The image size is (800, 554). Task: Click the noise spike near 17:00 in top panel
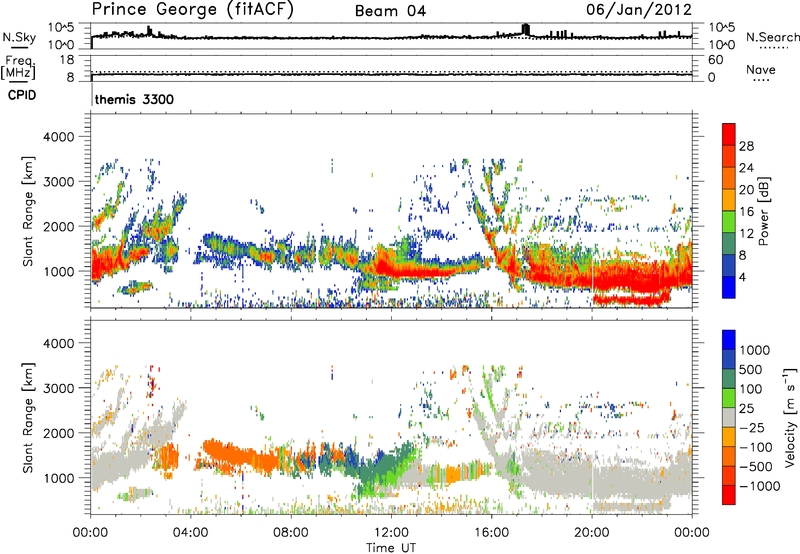click(526, 29)
